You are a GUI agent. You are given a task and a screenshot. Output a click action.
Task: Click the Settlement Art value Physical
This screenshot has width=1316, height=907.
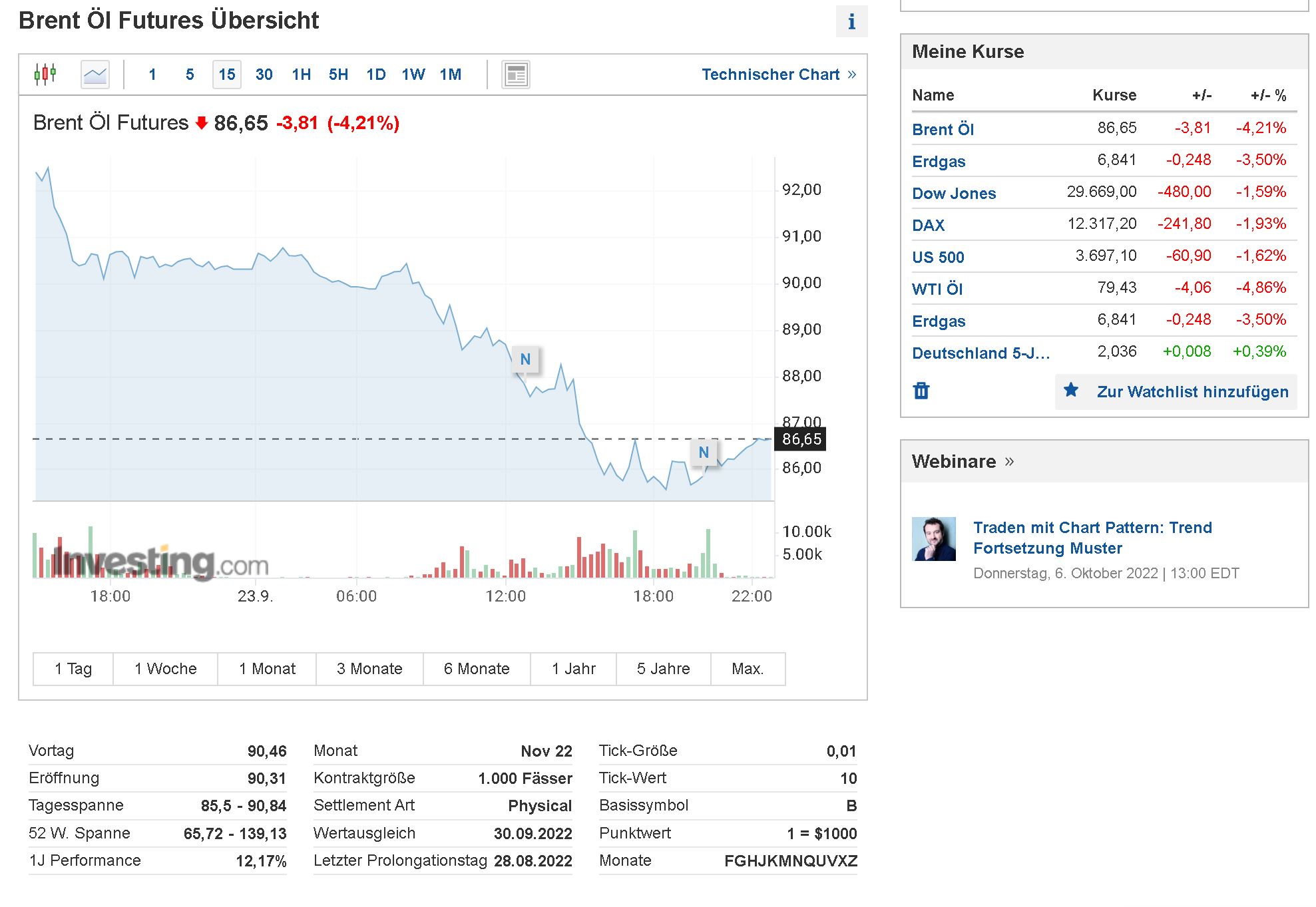pyautogui.click(x=540, y=806)
